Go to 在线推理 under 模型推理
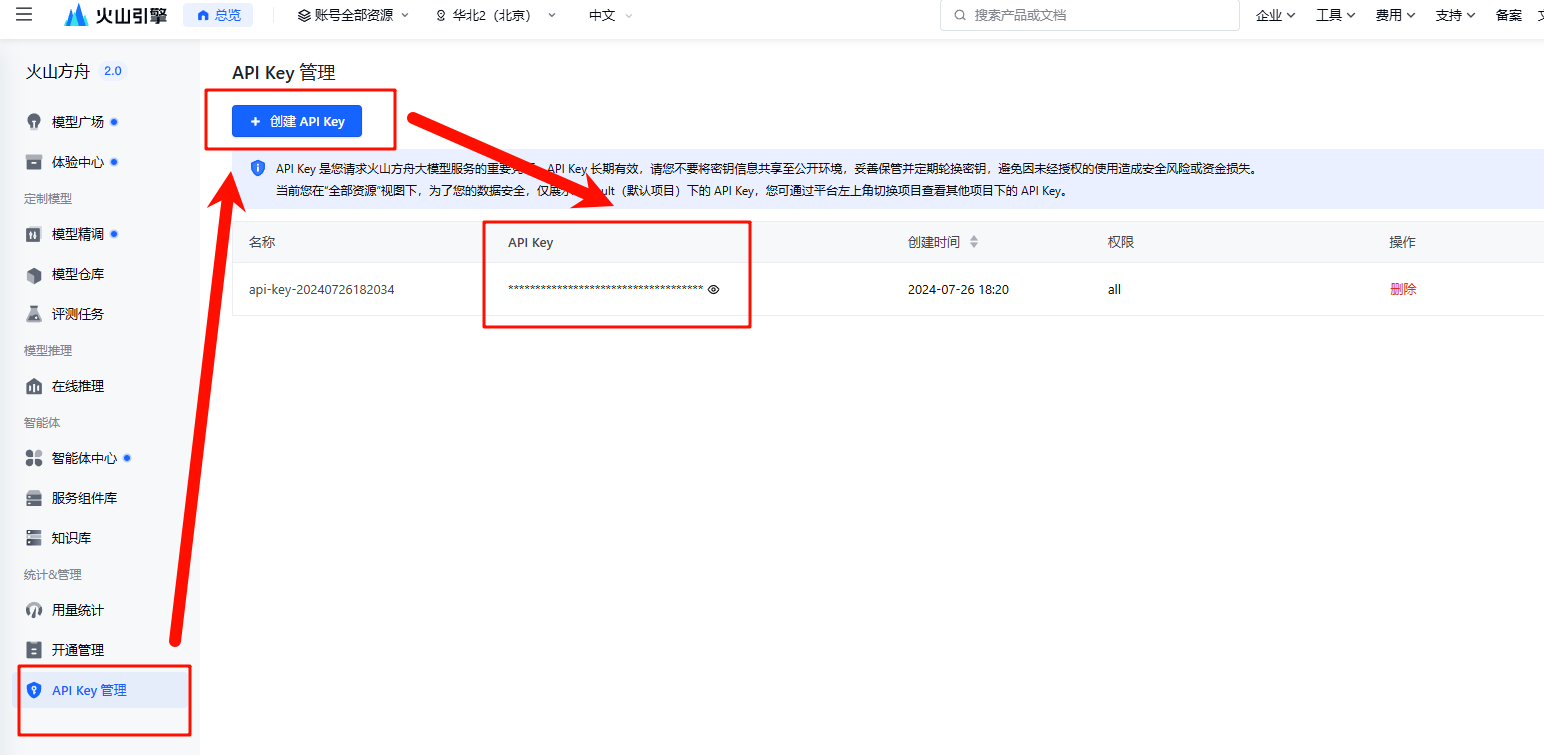1544x755 pixels. [80, 386]
